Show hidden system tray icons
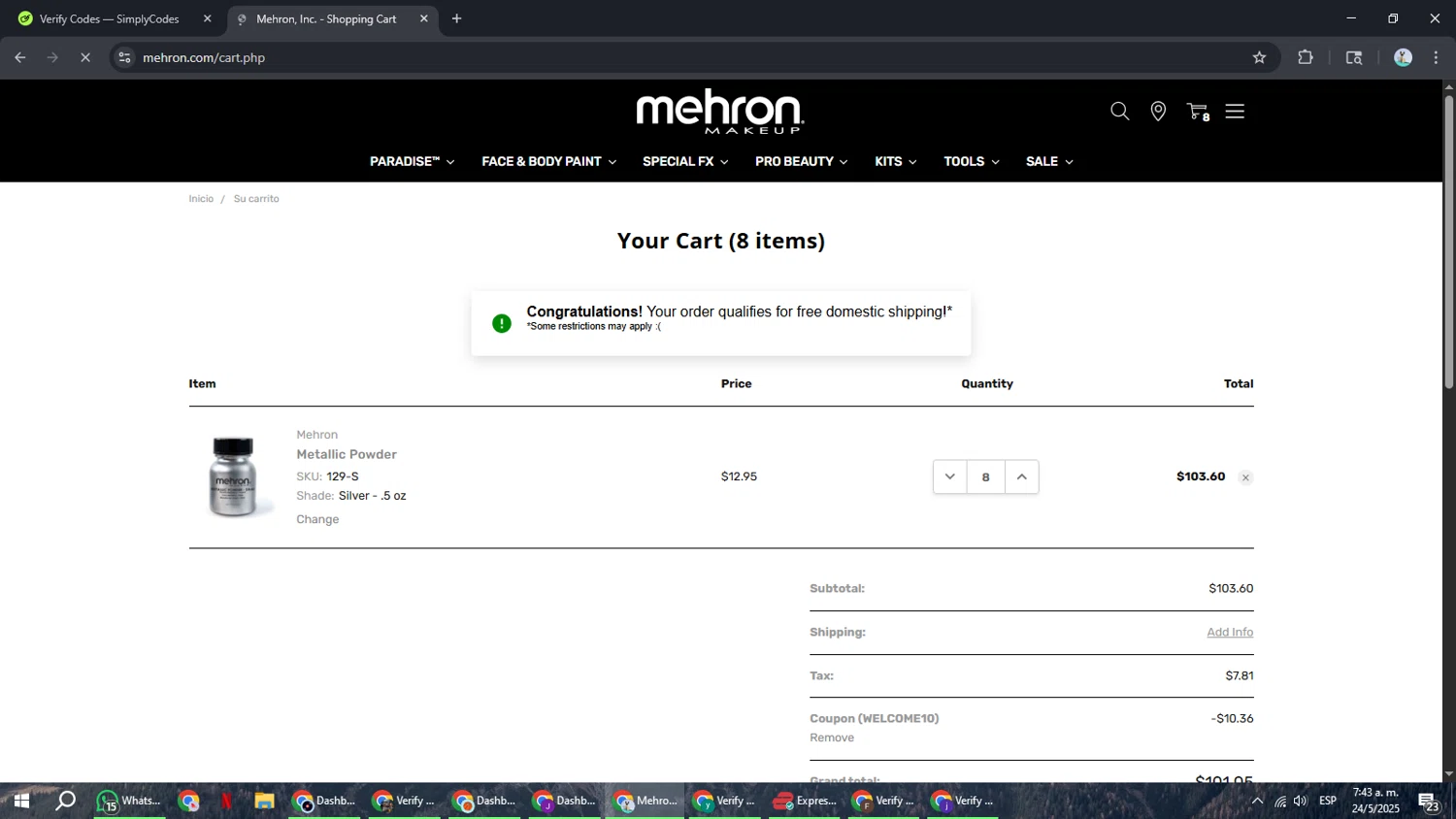 (x=1257, y=801)
